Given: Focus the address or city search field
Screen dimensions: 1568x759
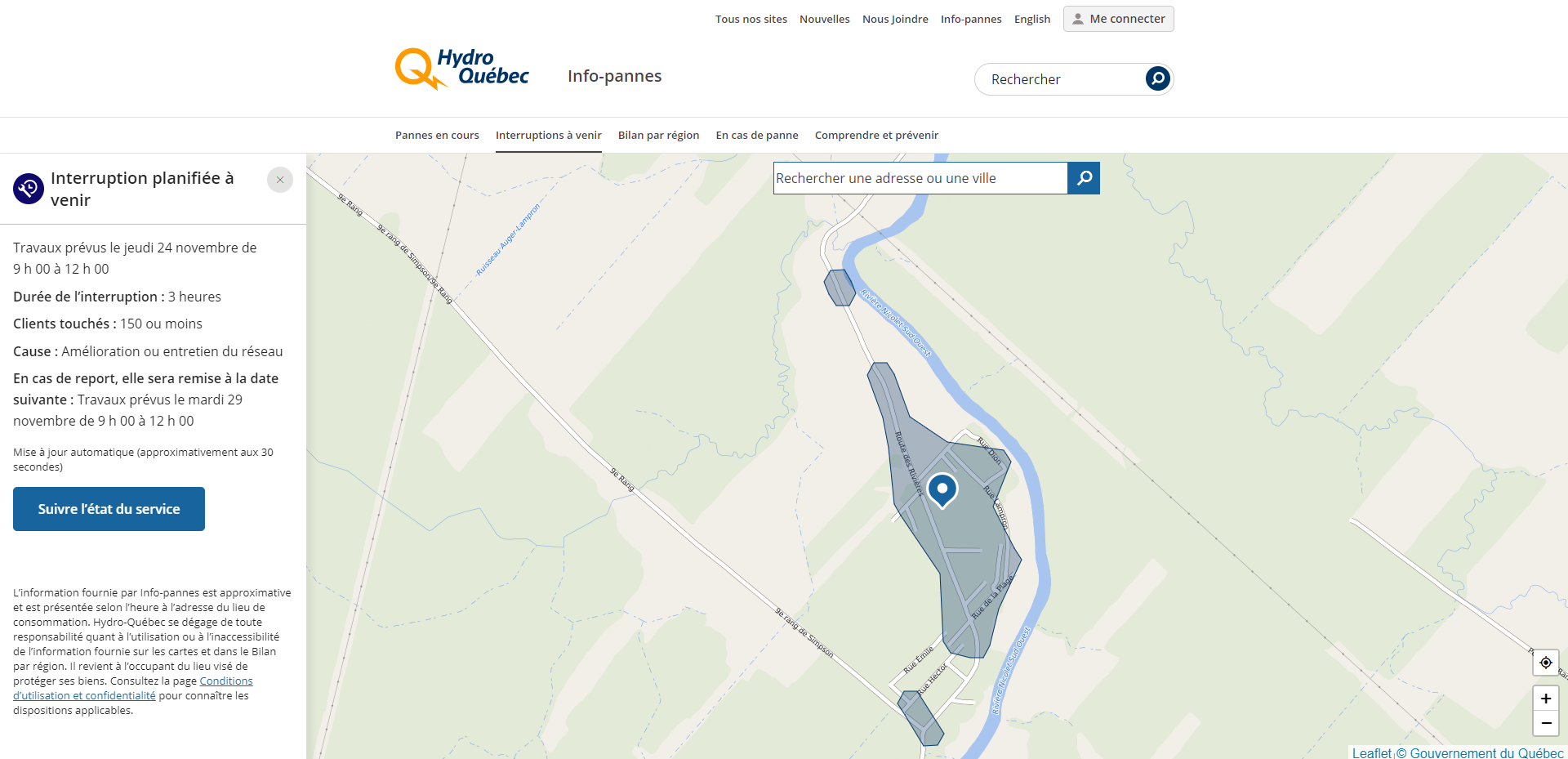Looking at the screenshot, I should pos(920,178).
